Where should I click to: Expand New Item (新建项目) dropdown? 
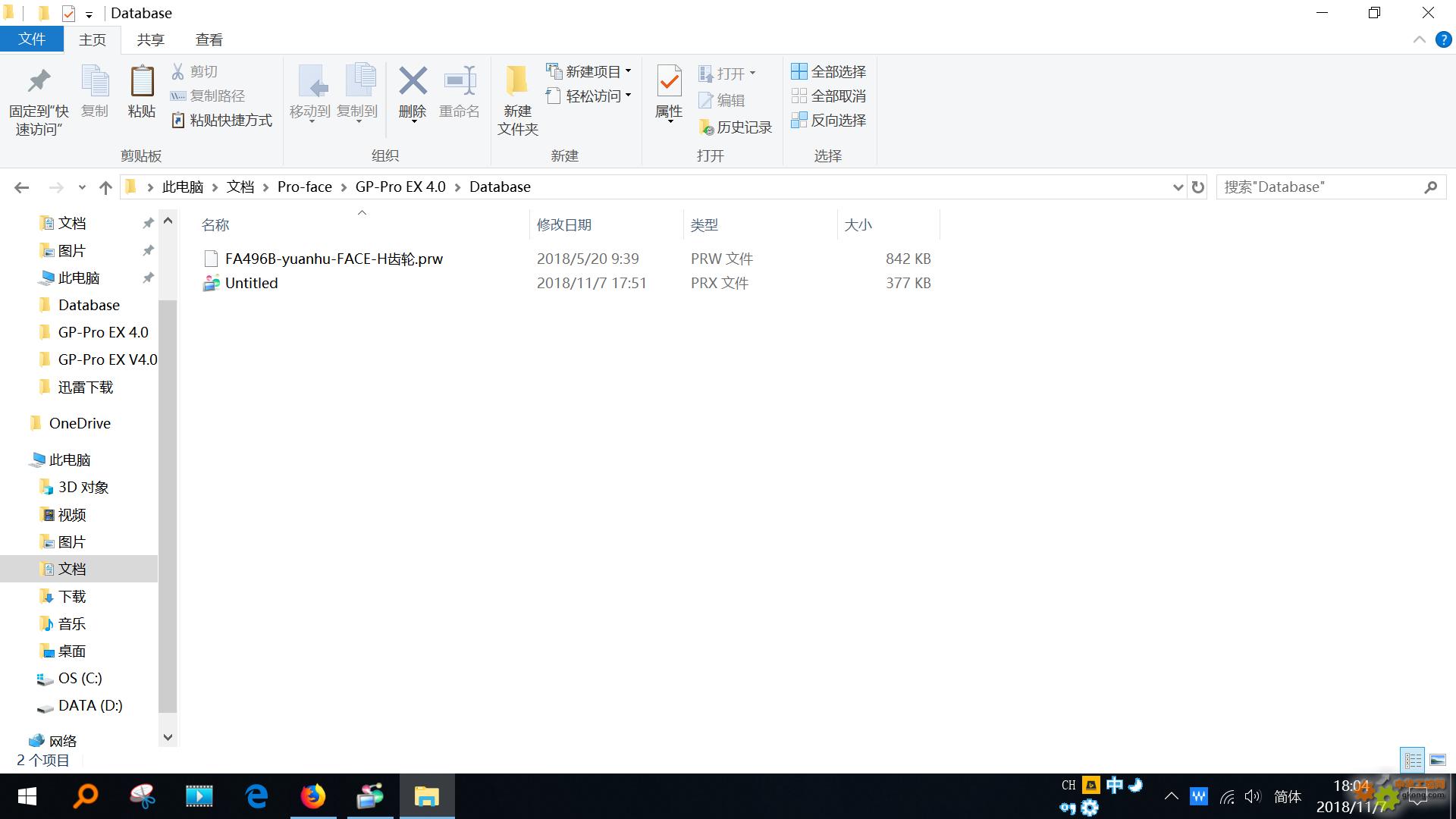588,71
